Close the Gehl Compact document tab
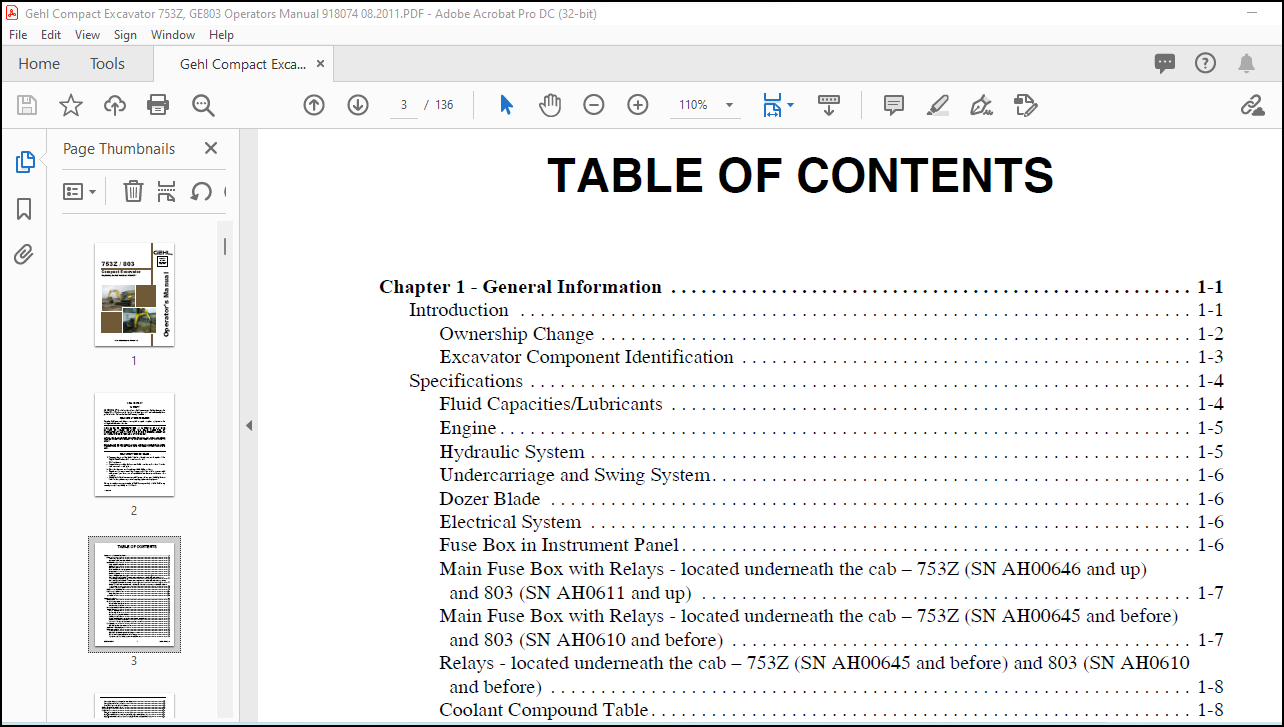 (320, 64)
